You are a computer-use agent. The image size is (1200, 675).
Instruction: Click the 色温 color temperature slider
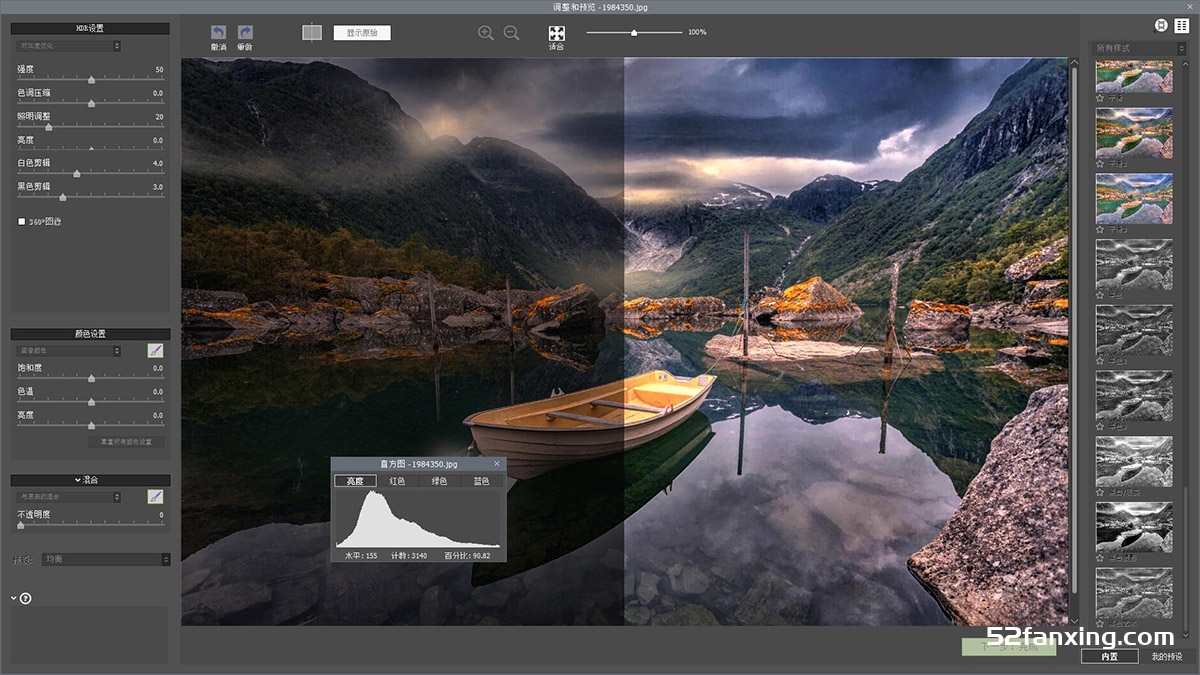point(90,402)
